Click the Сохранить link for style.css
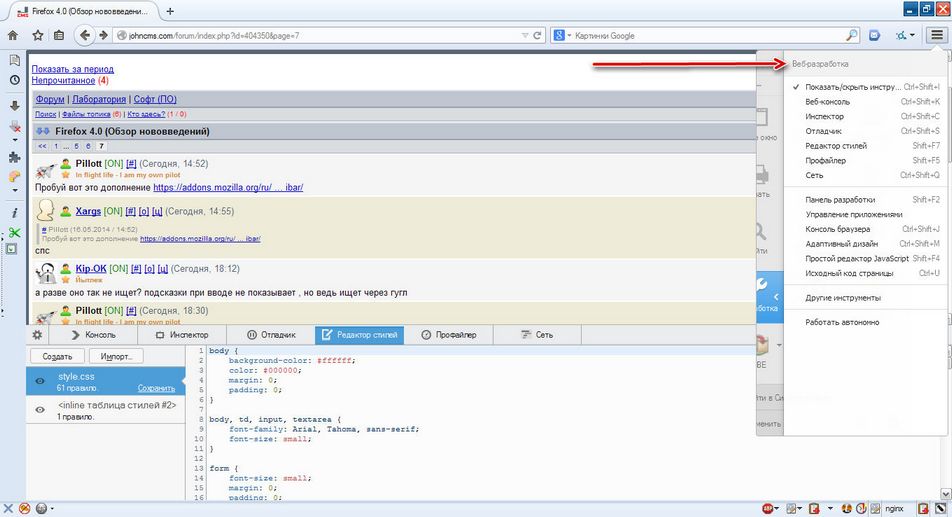The height and width of the screenshot is (517, 952). [x=156, y=388]
